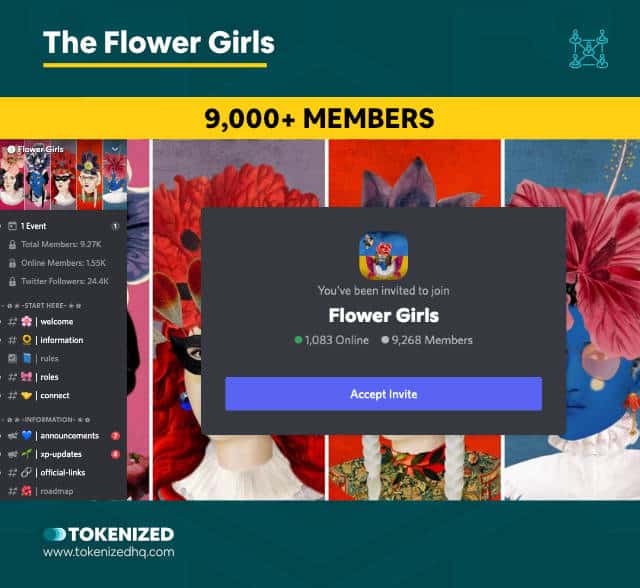Image resolution: width=640 pixels, height=588 pixels.
Task: Click the 1 Event calendar icon
Action: pos(13,226)
